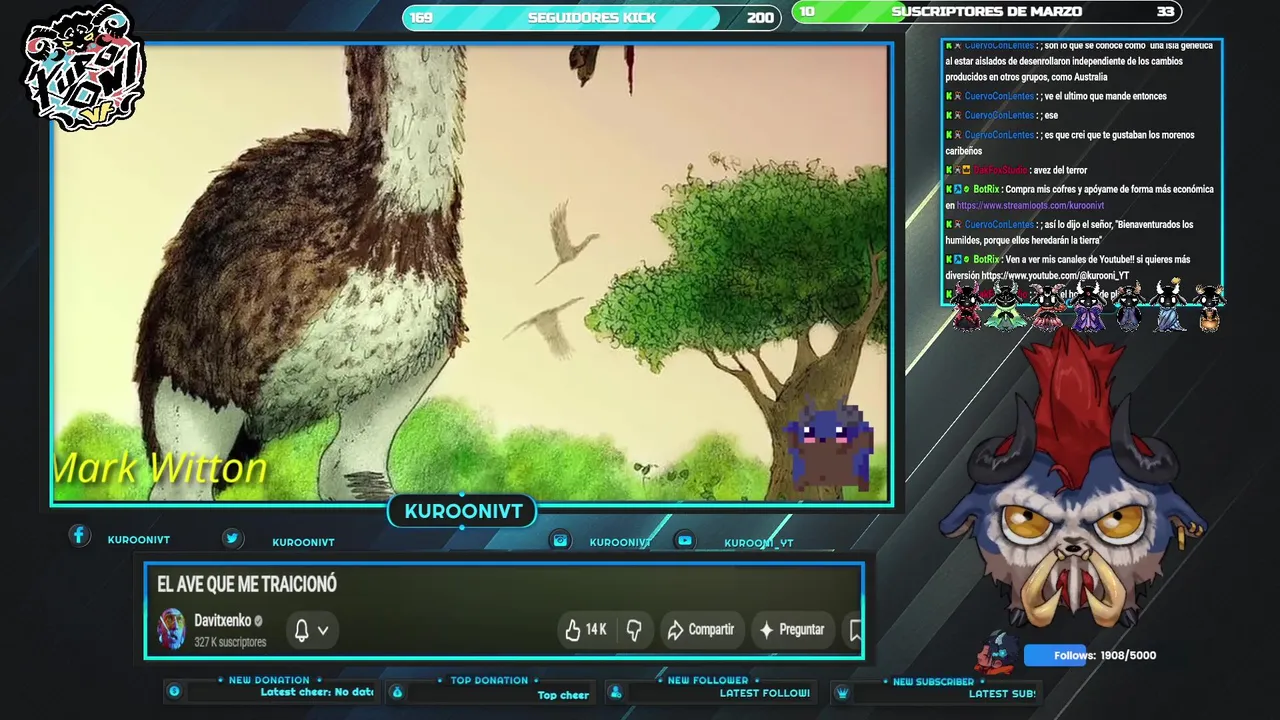Click the notification bell icon beside Davitxenko
This screenshot has height=720, width=1280.
point(301,630)
